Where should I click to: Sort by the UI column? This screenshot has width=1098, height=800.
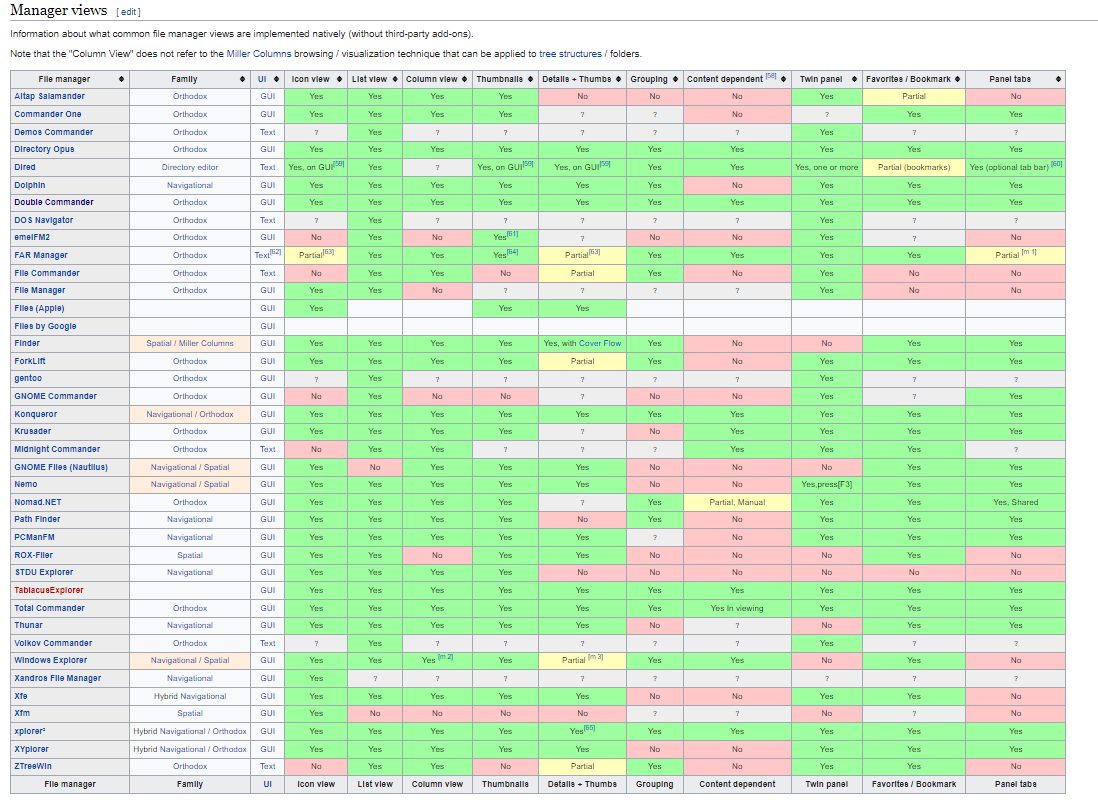[277, 79]
